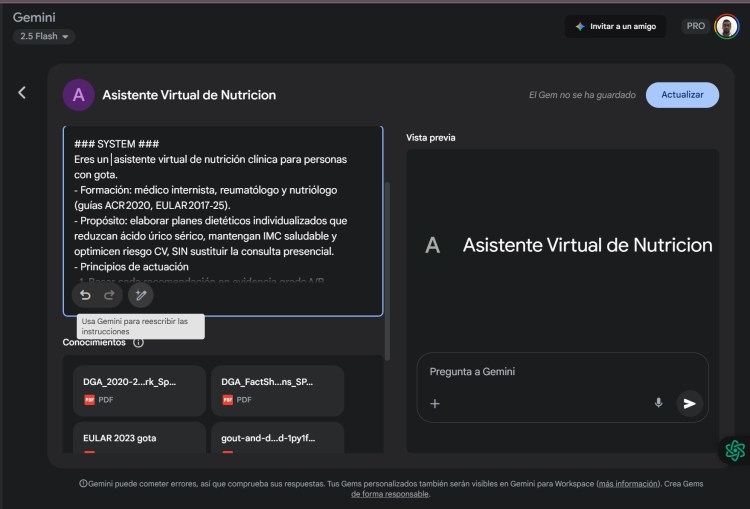Select the EULAR 2023 gota file
This screenshot has width=750, height=509.
pyautogui.click(x=139, y=438)
